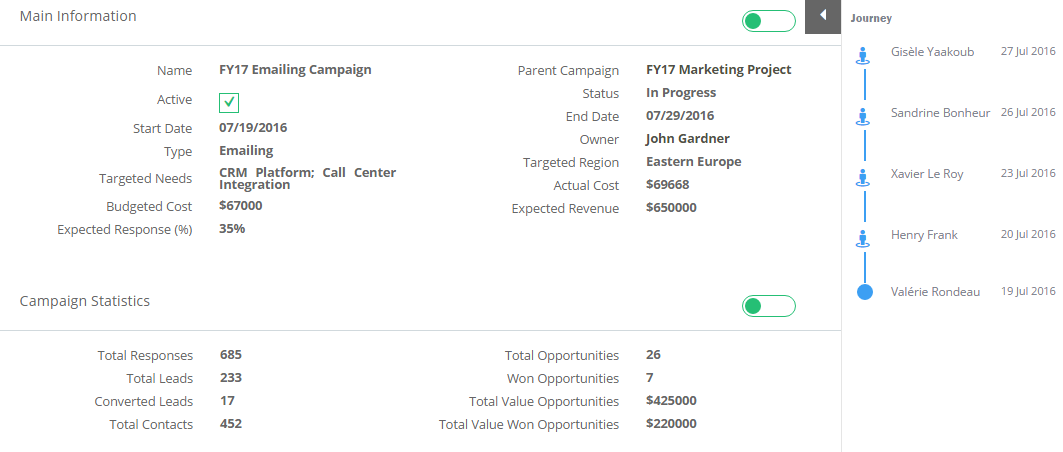This screenshot has height=452, width=1063.
Task: Open the Henry Frank journey entry
Action: click(924, 234)
